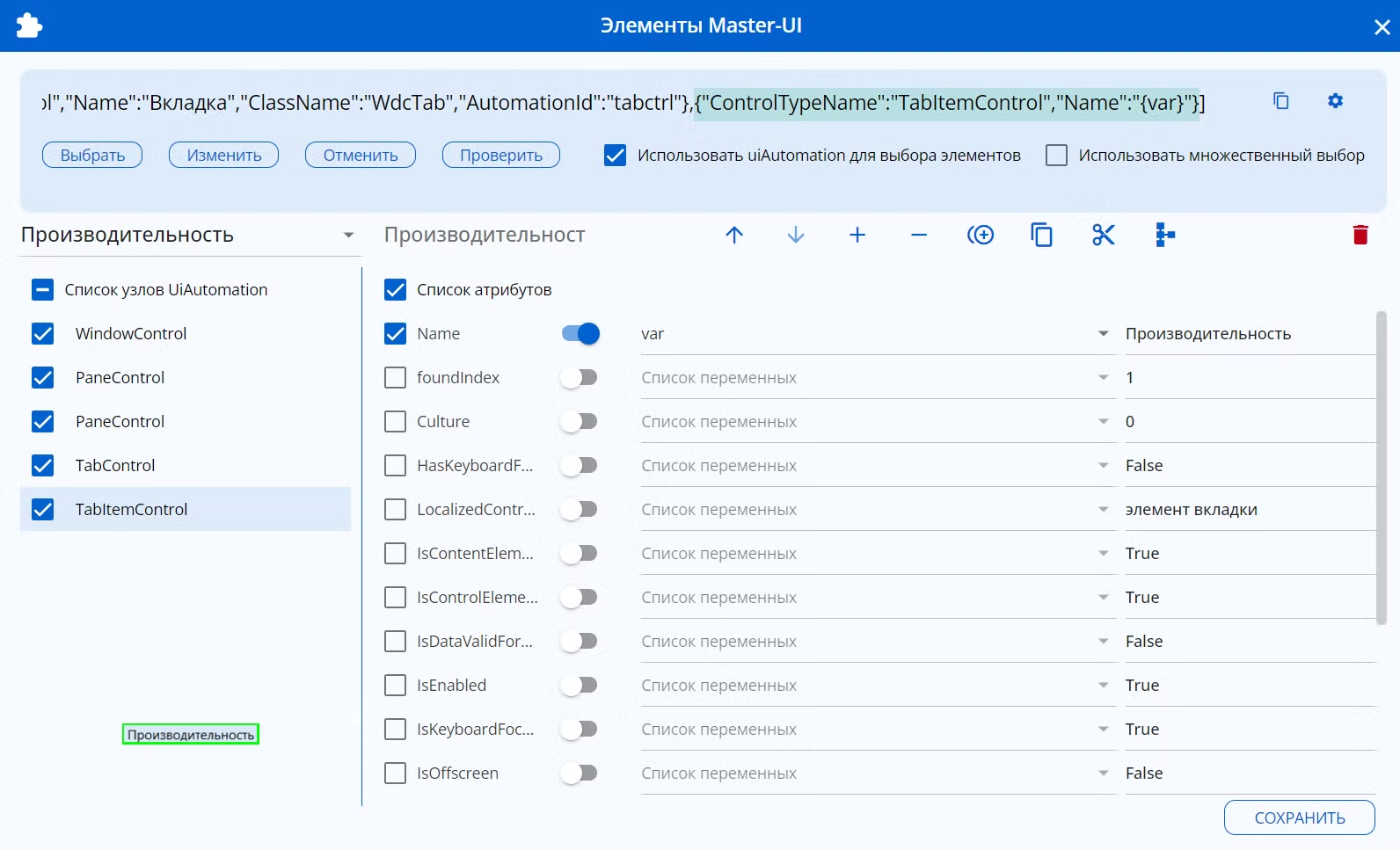Uncheck the WindowControl node checkbox

click(42, 334)
